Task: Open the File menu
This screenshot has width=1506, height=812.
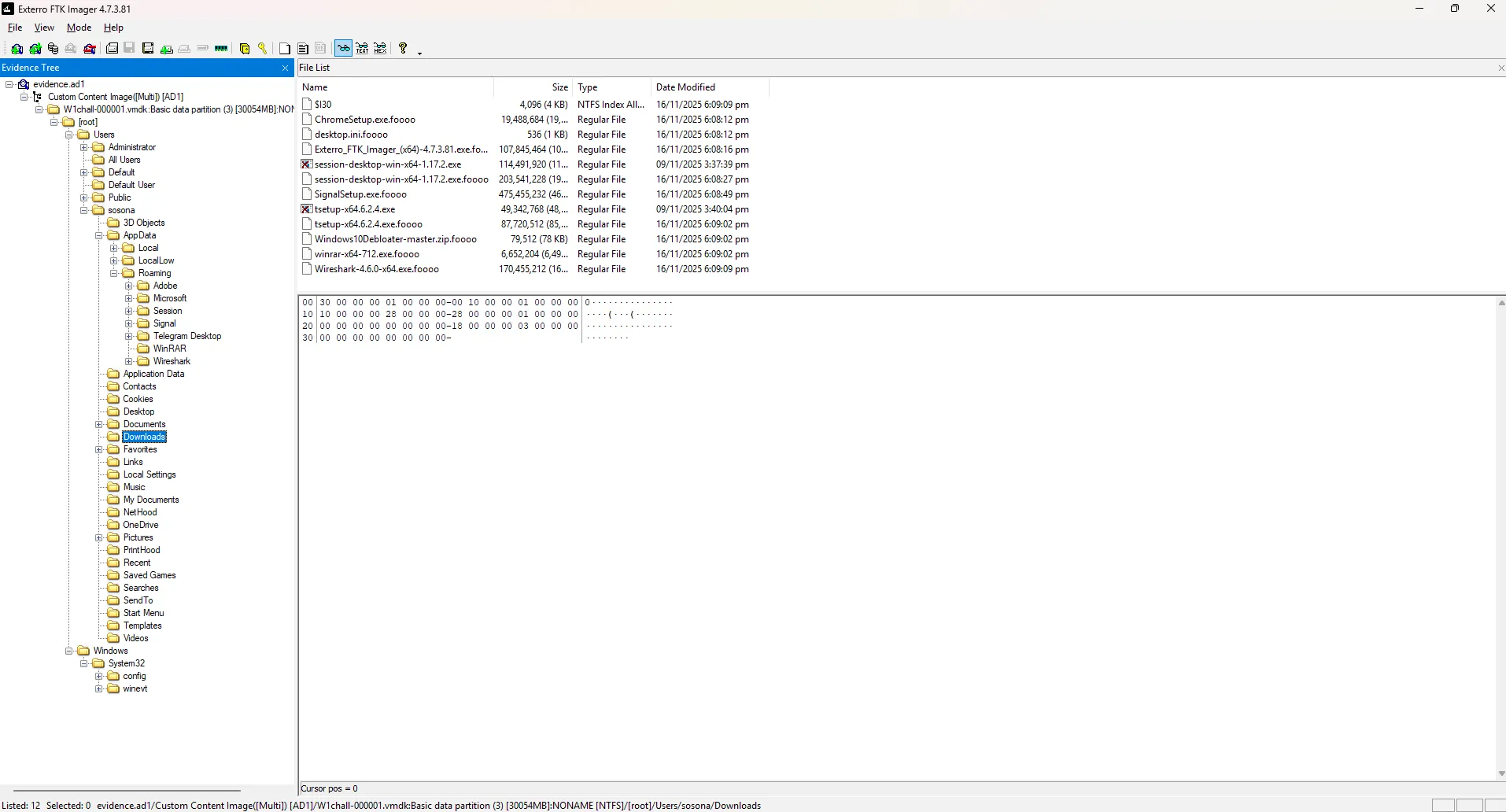Action: 15,28
